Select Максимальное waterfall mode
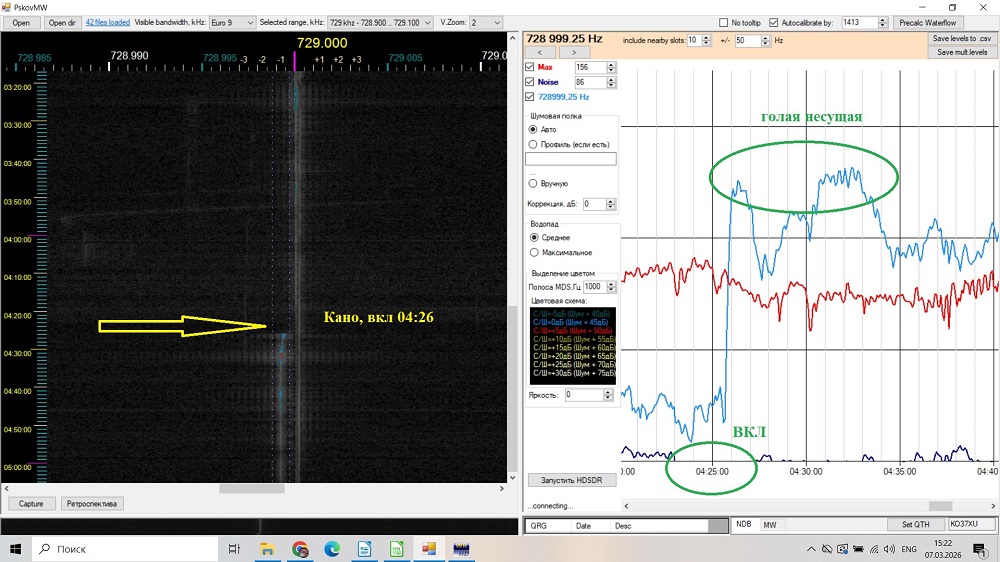1000x562 pixels. pyautogui.click(x=534, y=252)
